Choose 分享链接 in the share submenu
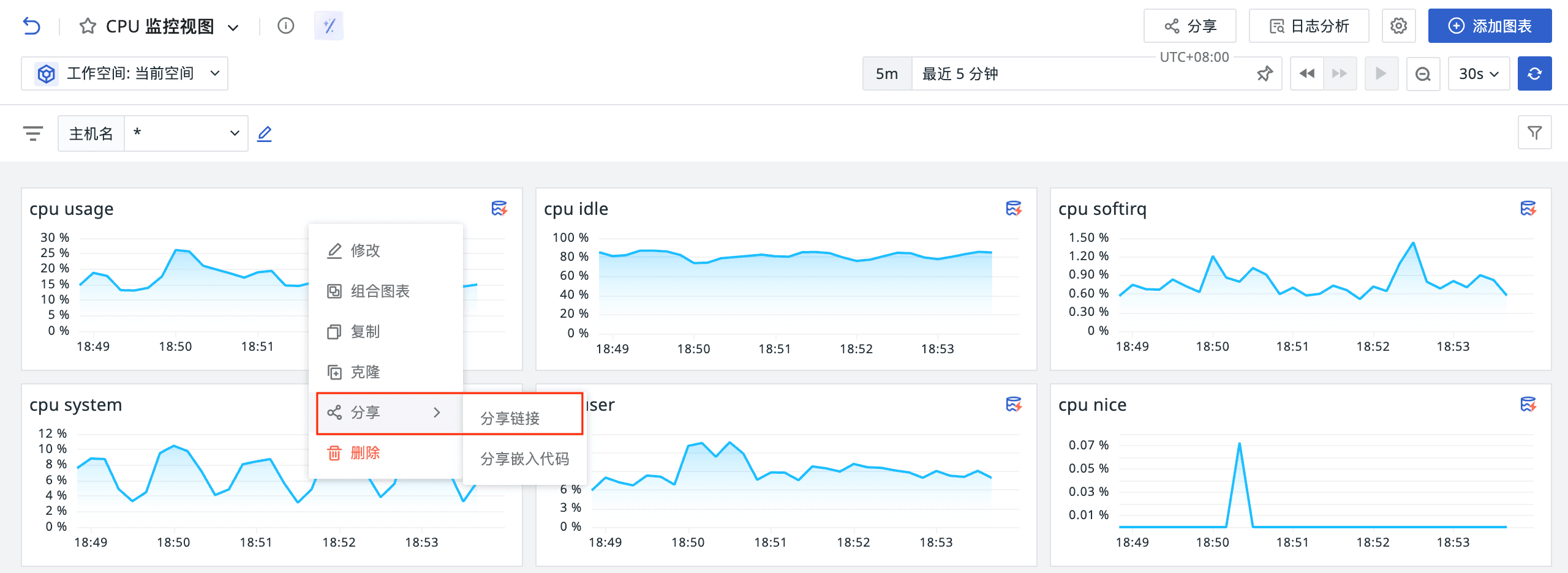The width and height of the screenshot is (1568, 573). coord(510,418)
